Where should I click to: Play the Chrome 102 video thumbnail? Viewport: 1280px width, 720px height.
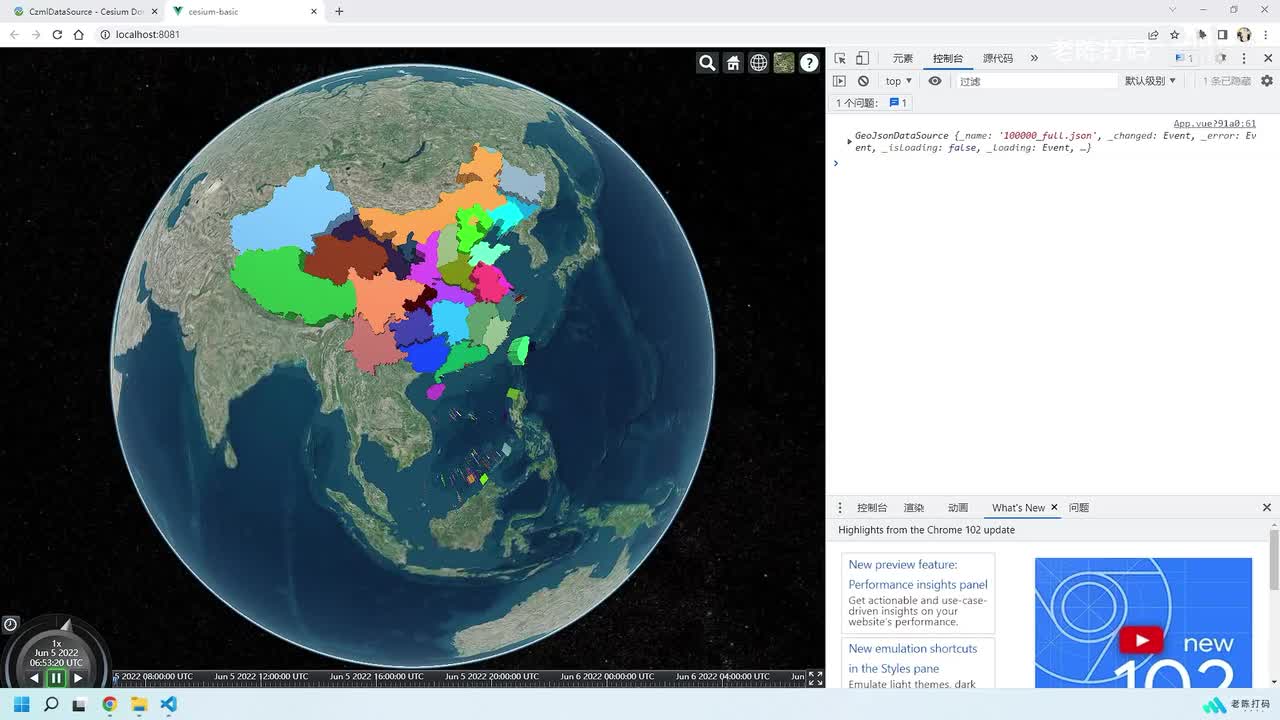[1142, 640]
